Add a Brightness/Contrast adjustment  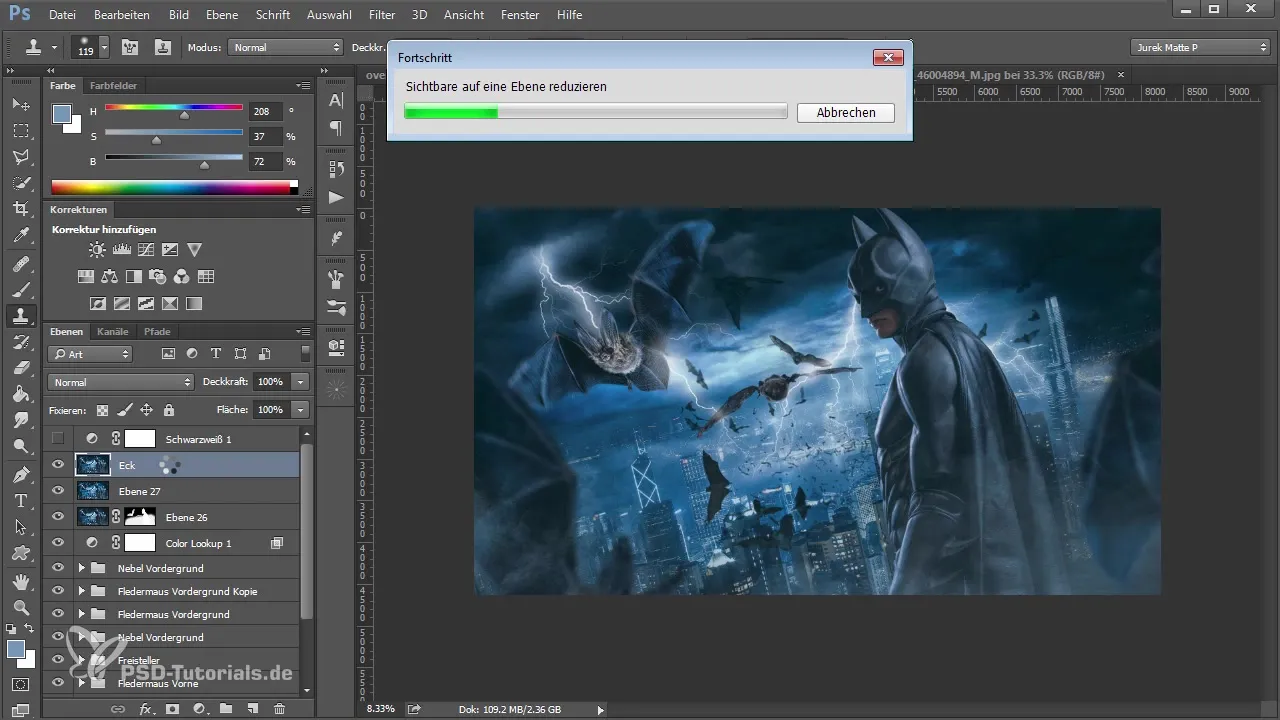[97, 250]
